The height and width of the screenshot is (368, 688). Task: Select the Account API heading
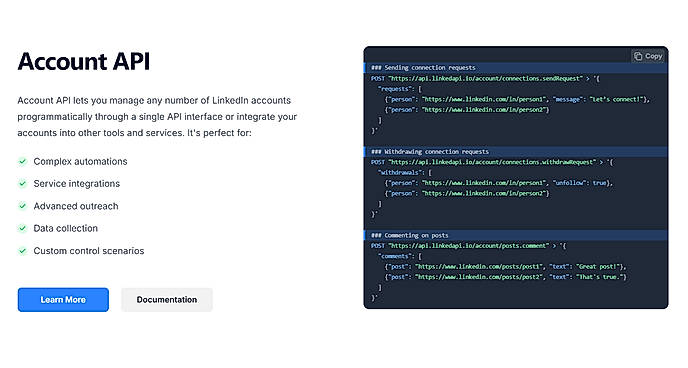pos(84,61)
